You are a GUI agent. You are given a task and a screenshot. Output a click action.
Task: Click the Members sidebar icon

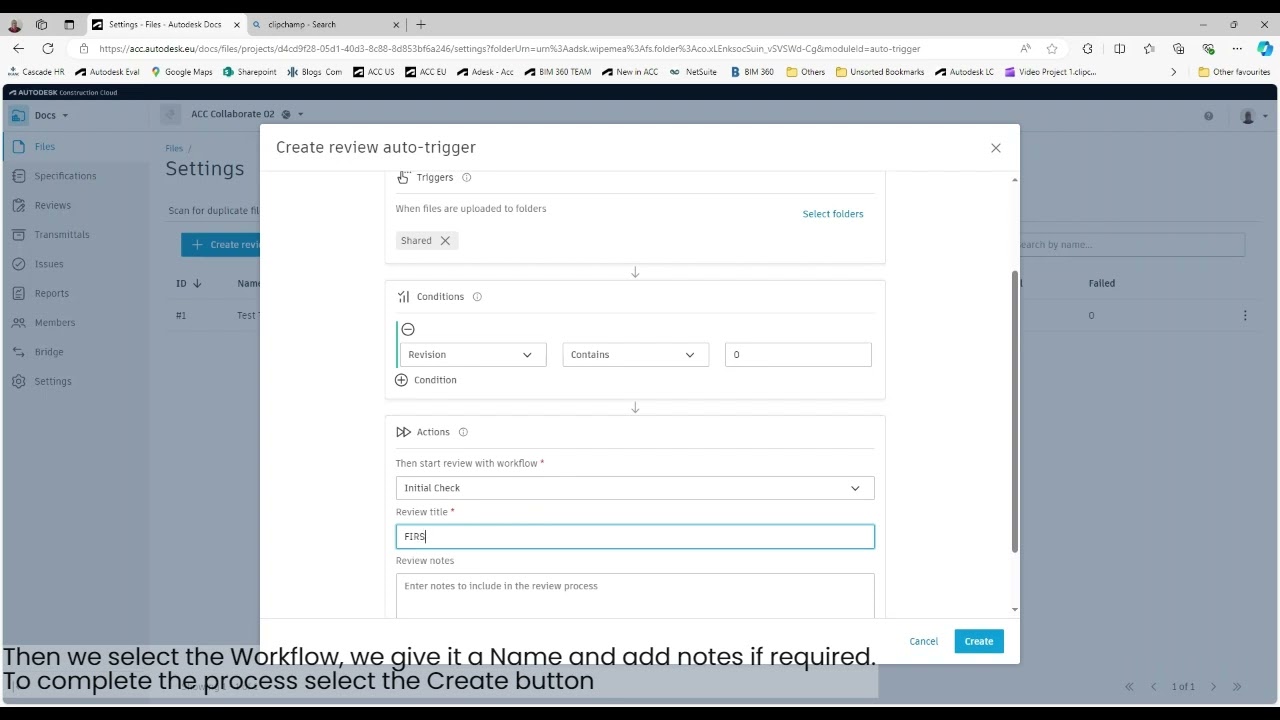[x=18, y=323]
